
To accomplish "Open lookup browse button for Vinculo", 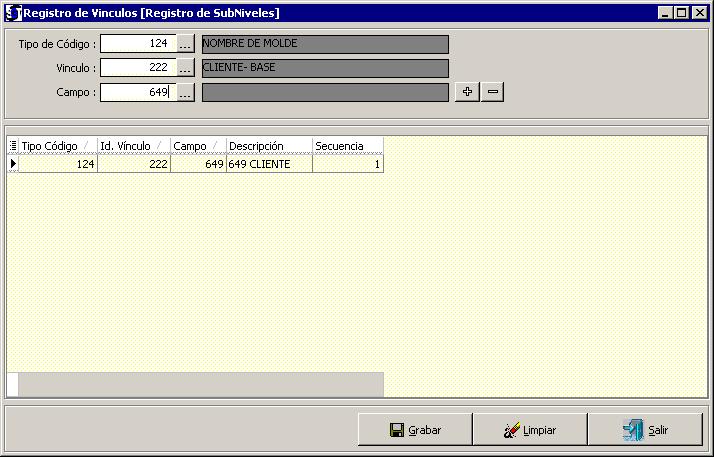I will pos(185,68).
